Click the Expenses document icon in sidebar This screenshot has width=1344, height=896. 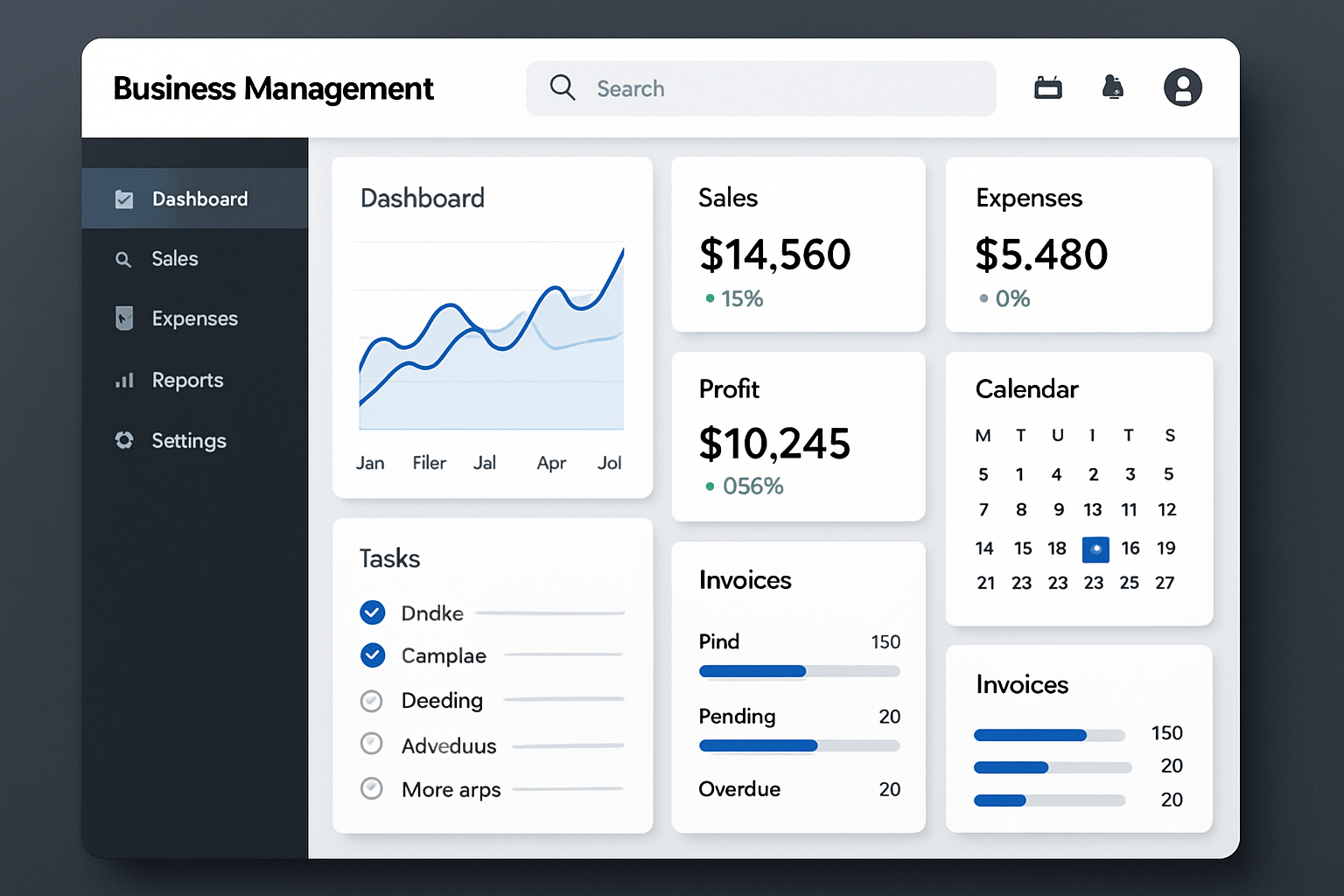pos(123,318)
